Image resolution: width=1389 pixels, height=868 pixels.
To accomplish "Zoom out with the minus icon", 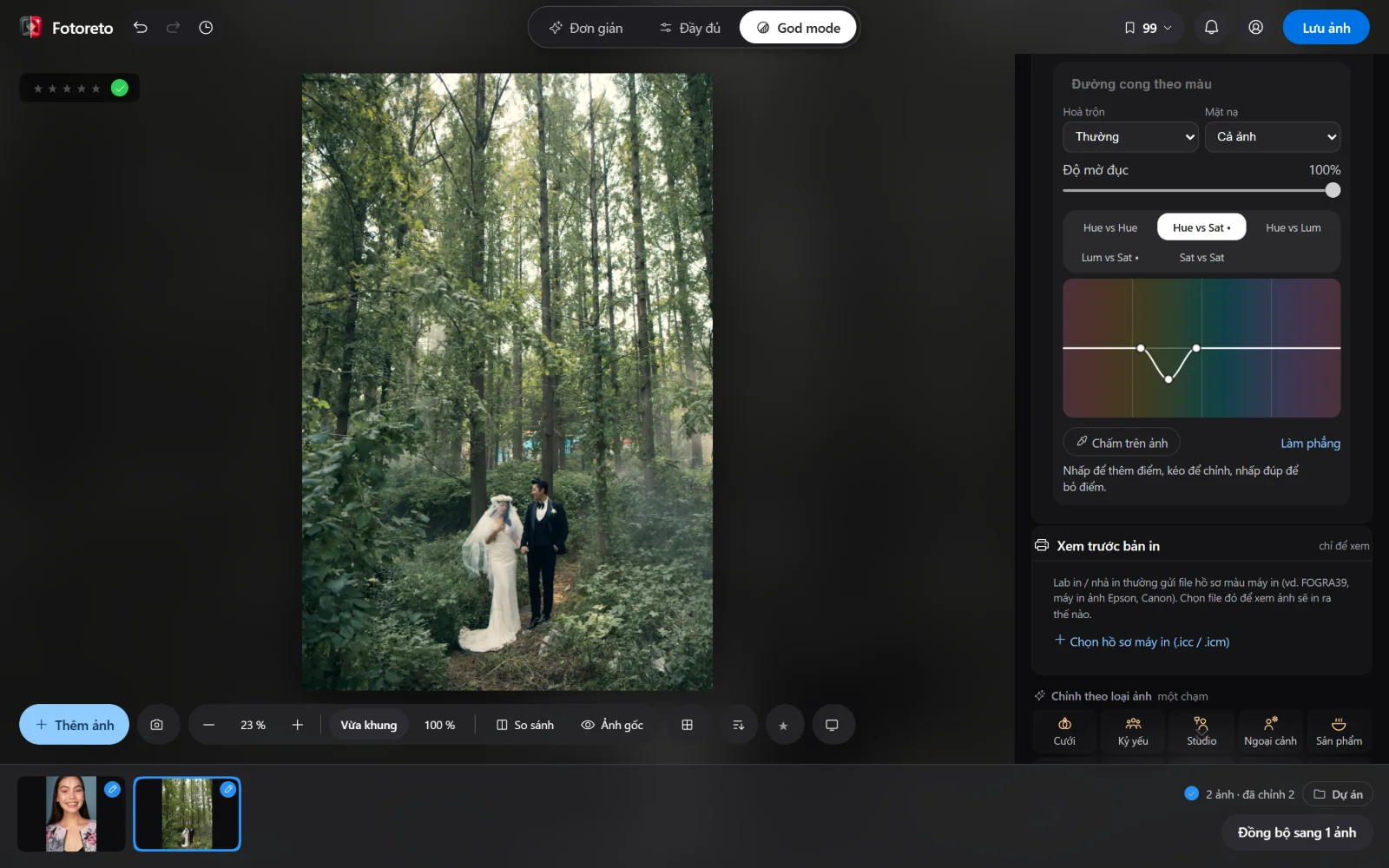I will point(208,725).
